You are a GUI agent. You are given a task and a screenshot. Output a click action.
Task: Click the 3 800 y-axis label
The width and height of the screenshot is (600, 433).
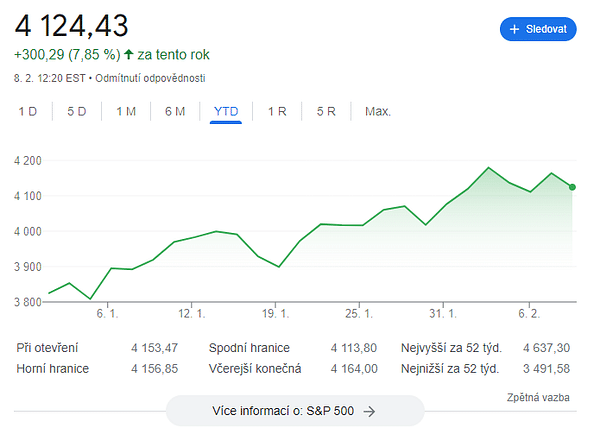click(28, 302)
